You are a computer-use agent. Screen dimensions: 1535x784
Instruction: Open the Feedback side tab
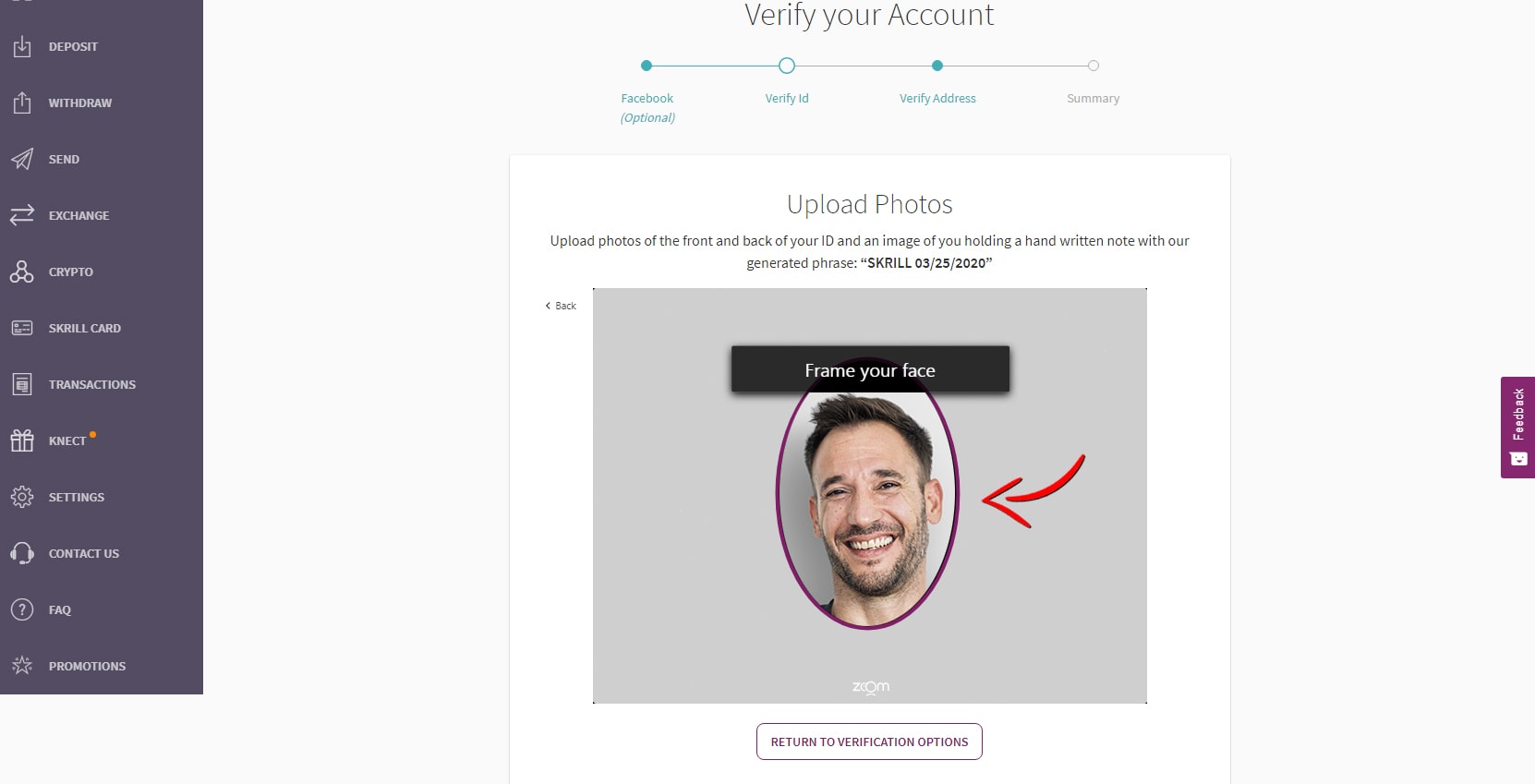pos(1517,427)
